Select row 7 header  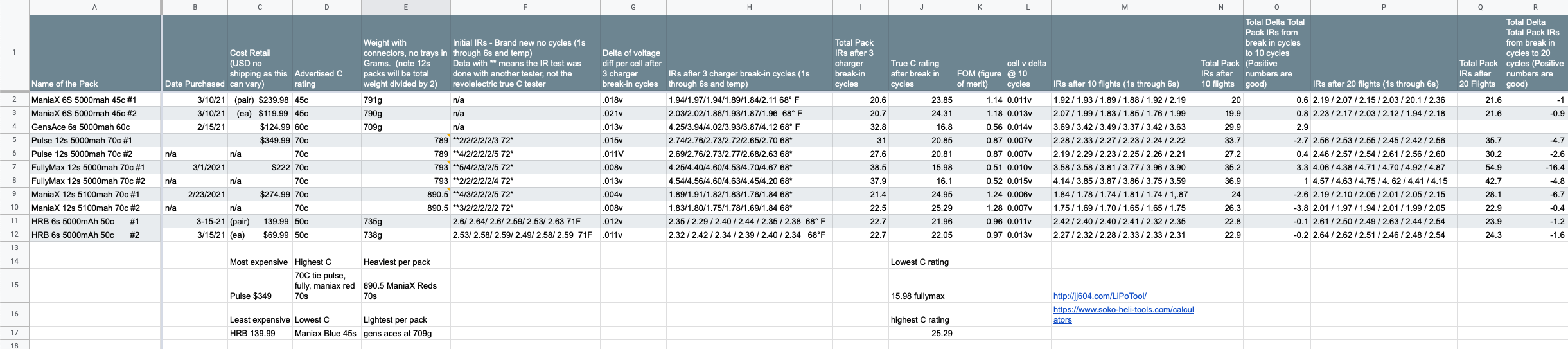(14, 167)
